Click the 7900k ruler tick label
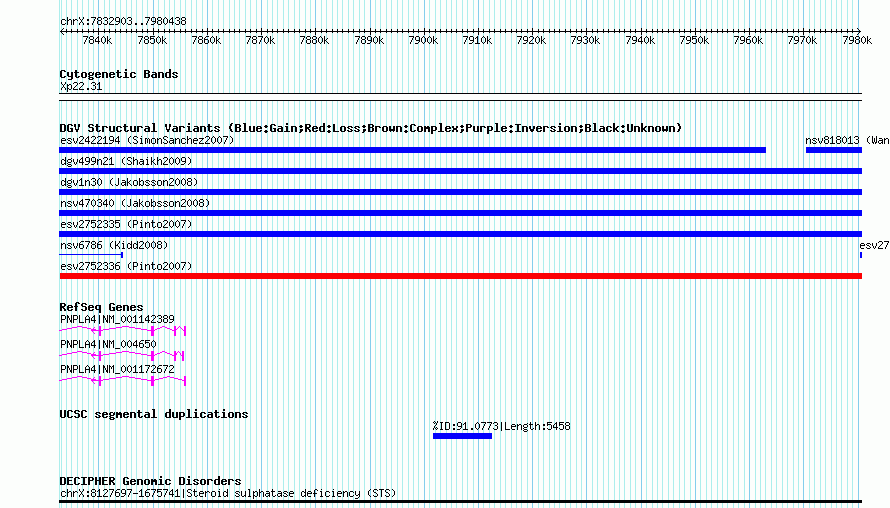This screenshot has height=508, width=890. click(x=423, y=40)
